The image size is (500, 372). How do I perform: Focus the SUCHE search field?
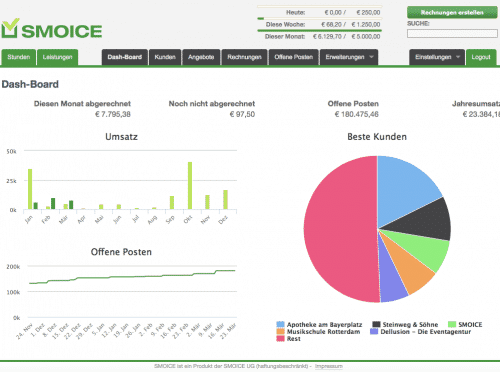pyautogui.click(x=452, y=33)
